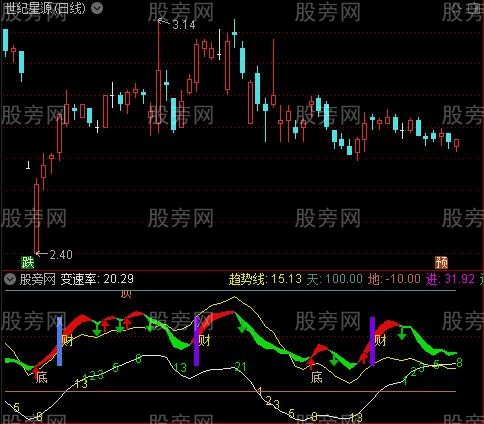
Task: Click the green 21 count label
Action: point(240,367)
